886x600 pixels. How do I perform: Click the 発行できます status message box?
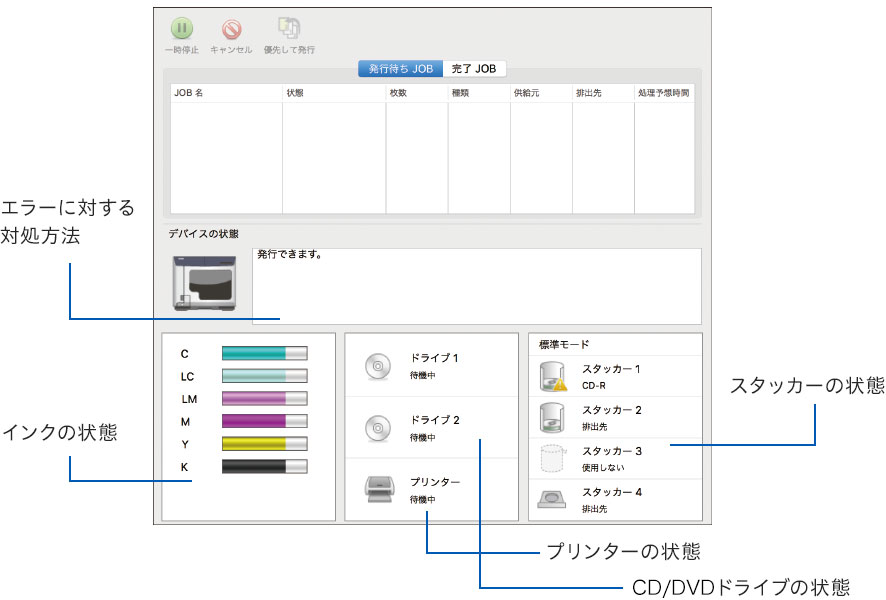pyautogui.click(x=476, y=285)
